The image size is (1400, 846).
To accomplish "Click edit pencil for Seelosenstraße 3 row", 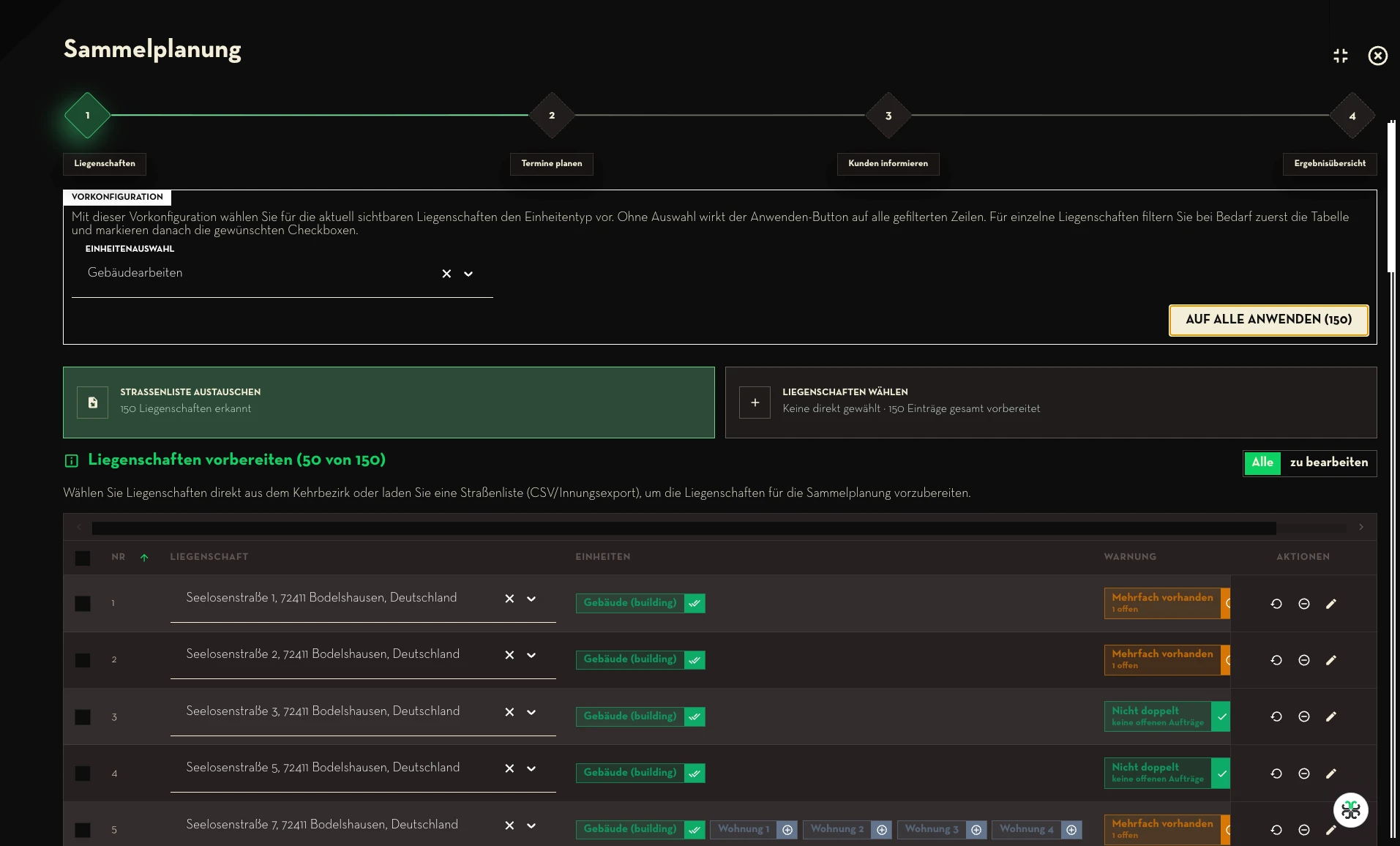I will point(1331,716).
